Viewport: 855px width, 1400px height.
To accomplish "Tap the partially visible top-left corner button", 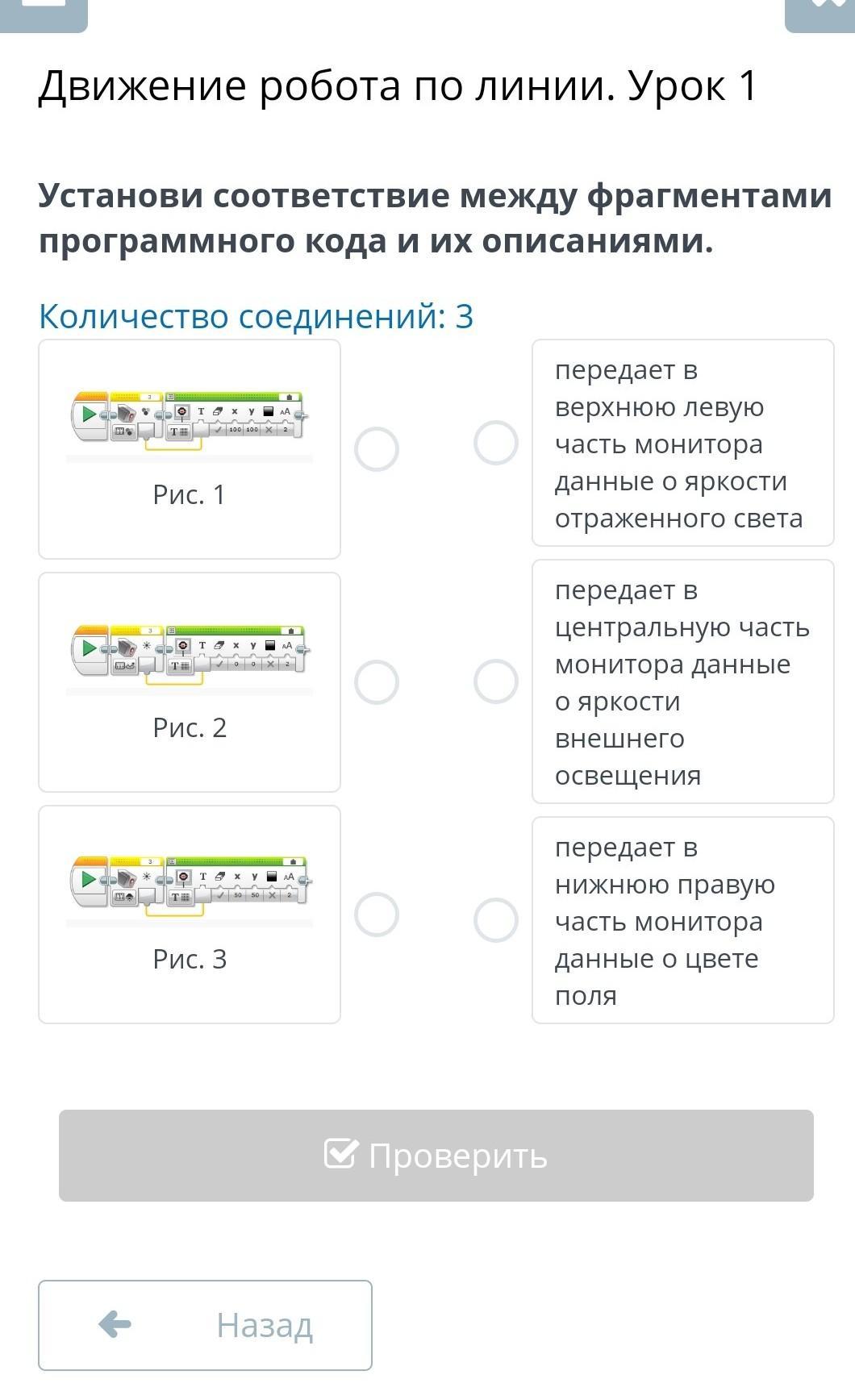I will click(44, 12).
